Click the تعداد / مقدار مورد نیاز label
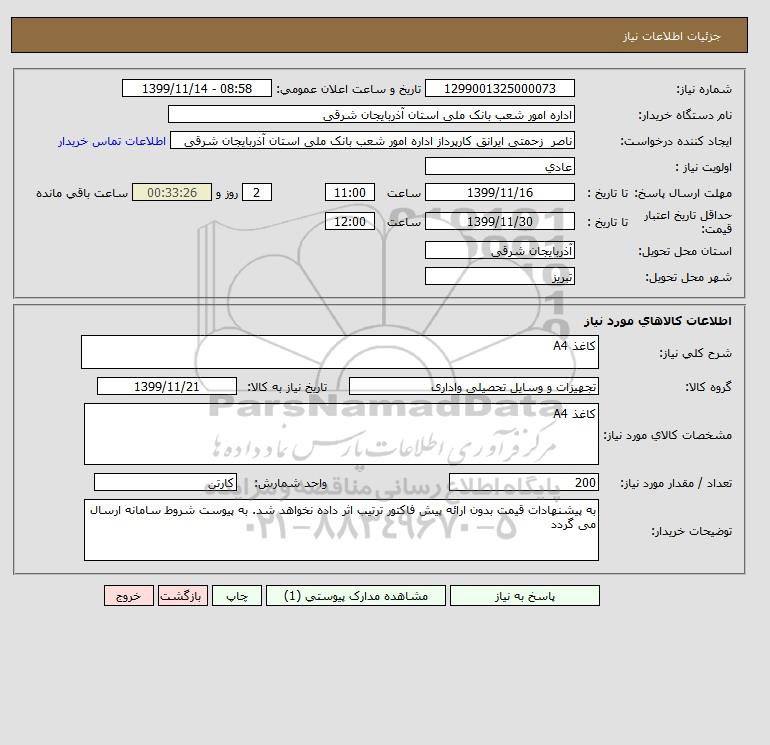 [x=676, y=483]
